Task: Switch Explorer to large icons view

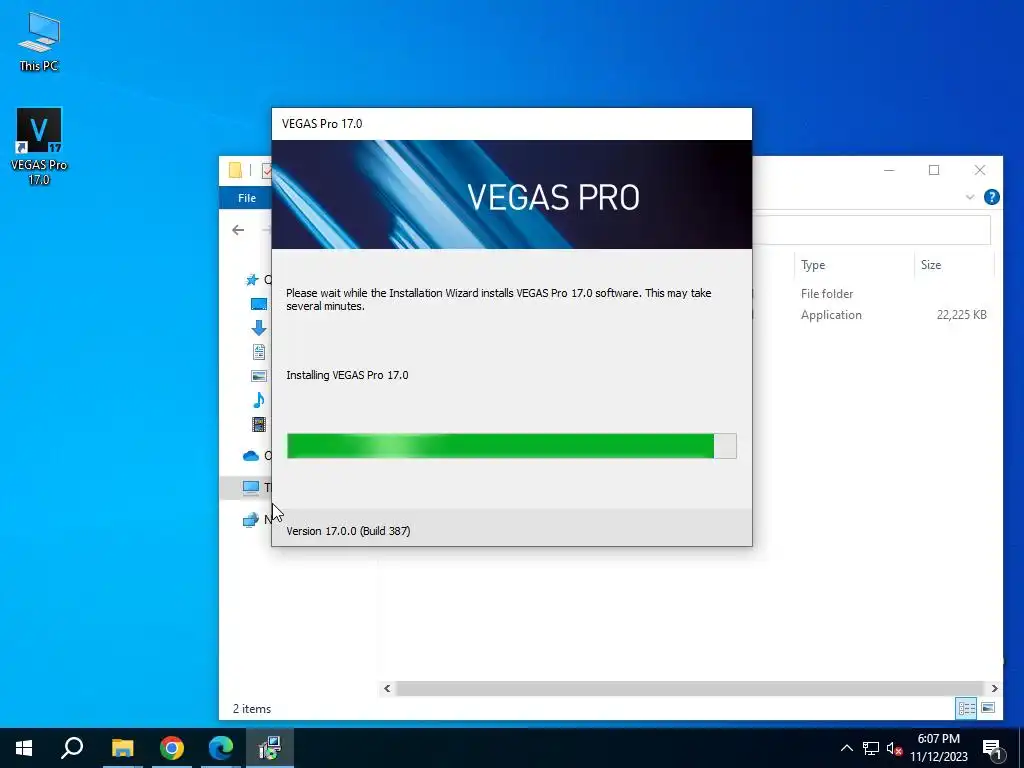Action: point(988,708)
